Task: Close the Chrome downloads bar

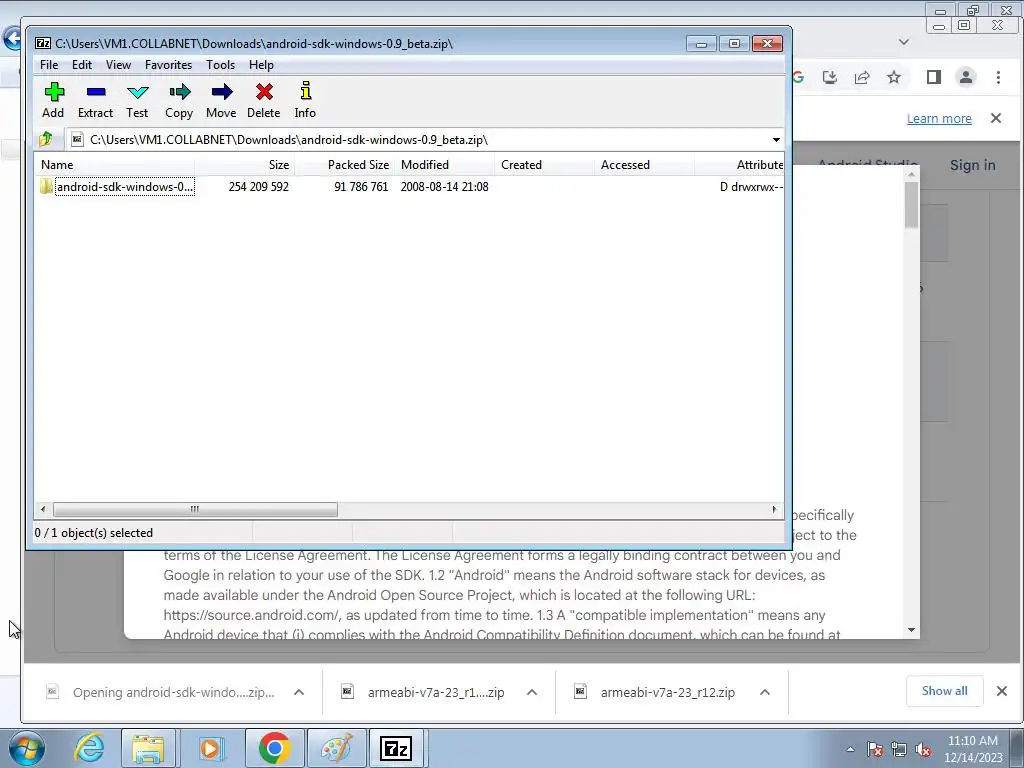Action: pos(1002,691)
